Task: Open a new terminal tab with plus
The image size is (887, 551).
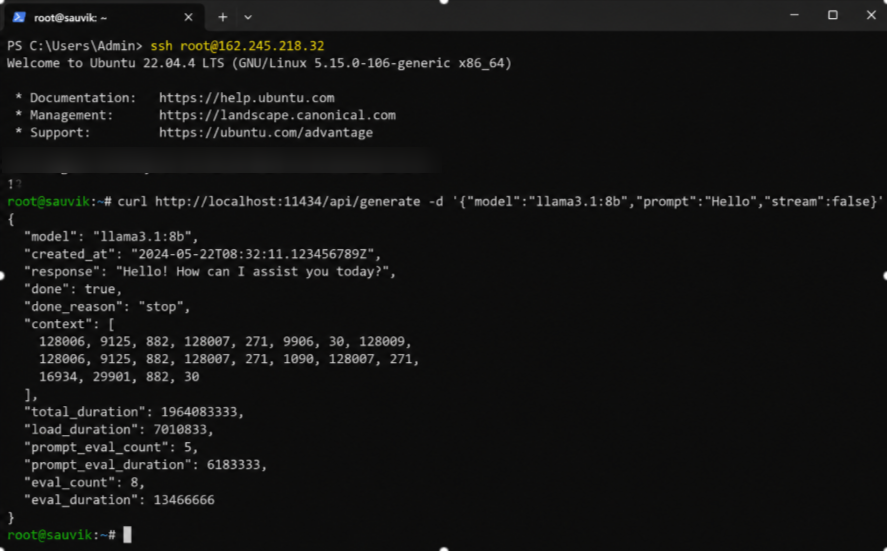Action: [223, 18]
